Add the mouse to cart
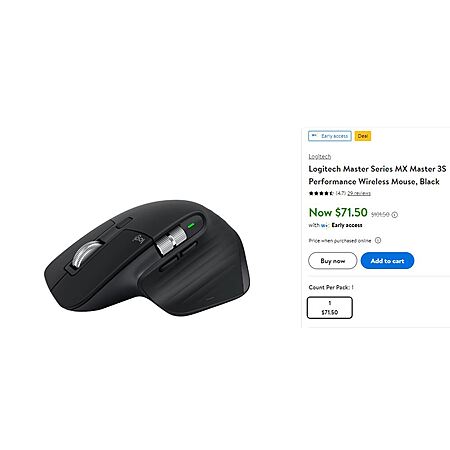The height and width of the screenshot is (450, 450). 387,261
